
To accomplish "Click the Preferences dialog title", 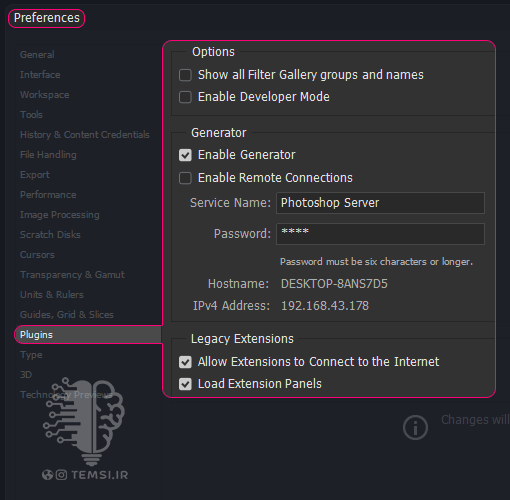I will coord(47,18).
